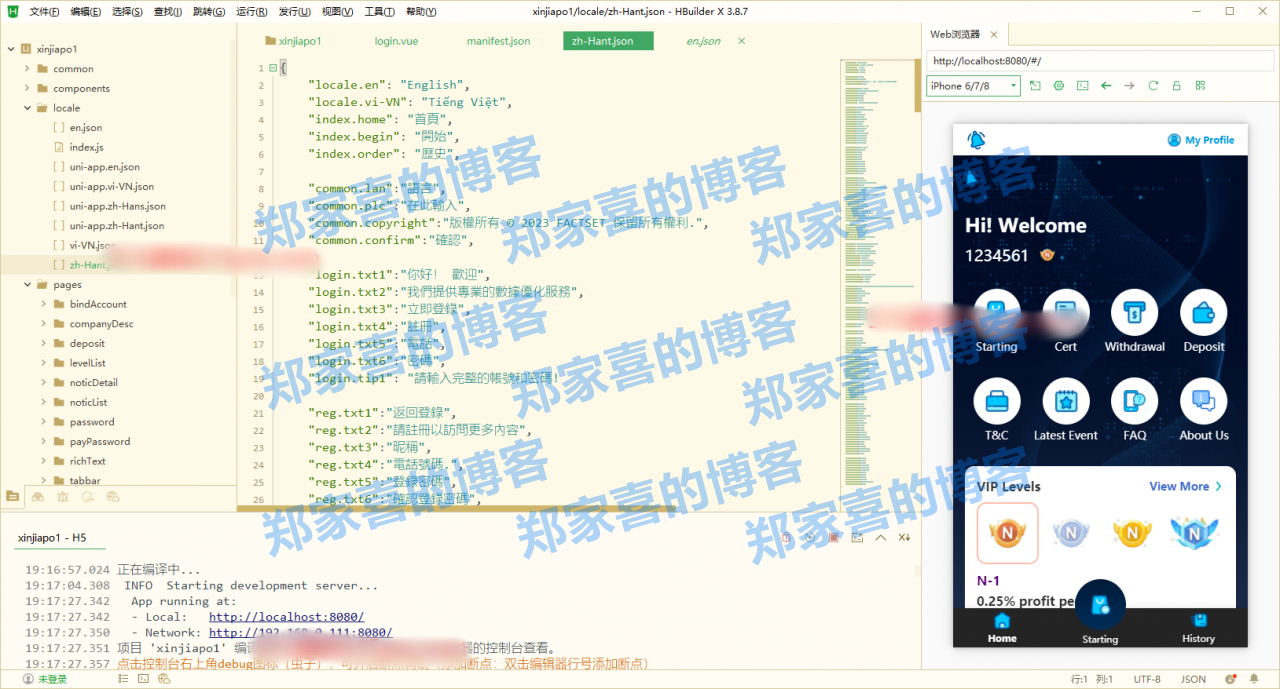This screenshot has height=689, width=1280.
Task: Open the browser console icon in Web浏览器 toolbar
Action: pos(1082,86)
